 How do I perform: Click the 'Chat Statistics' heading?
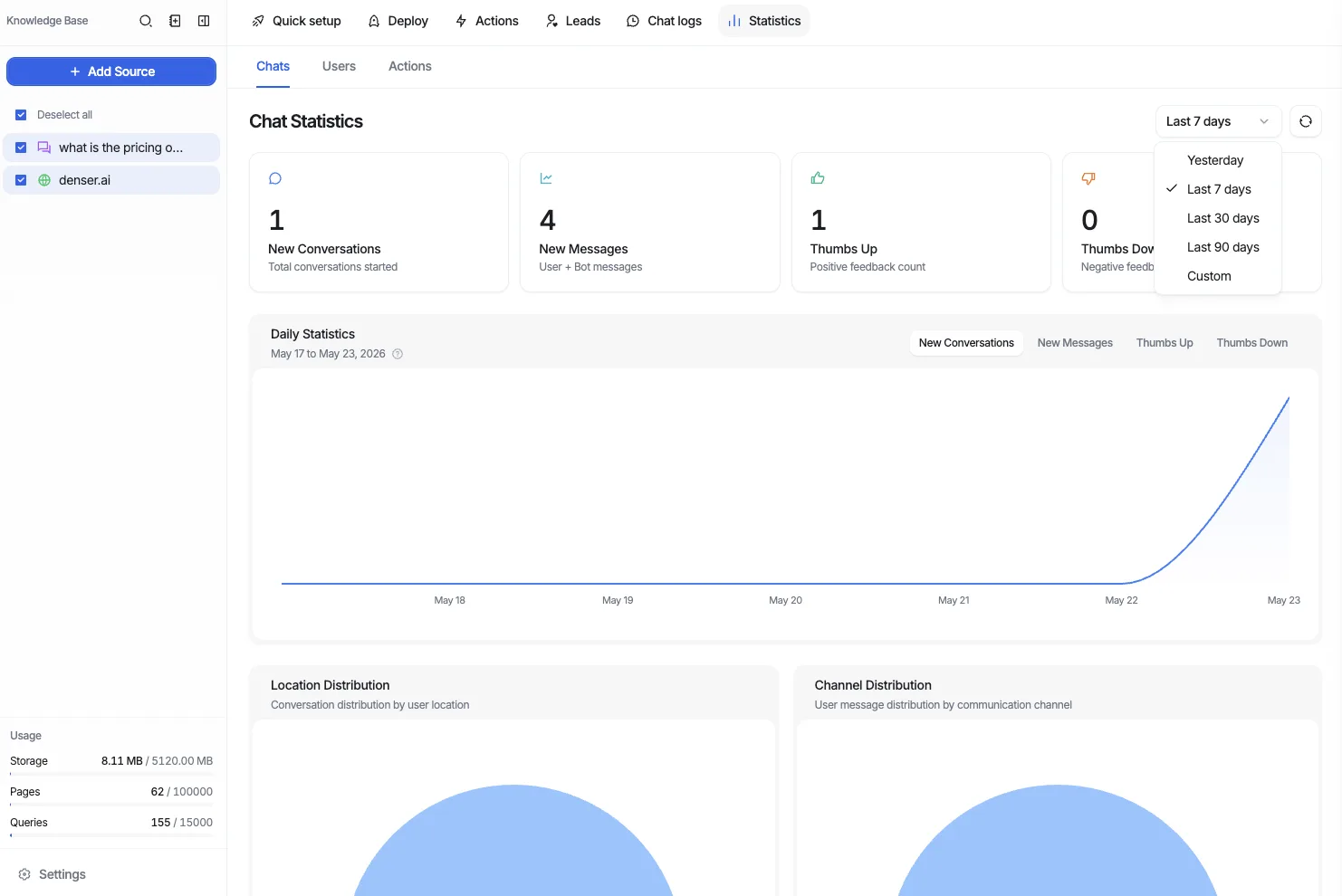[x=306, y=121]
